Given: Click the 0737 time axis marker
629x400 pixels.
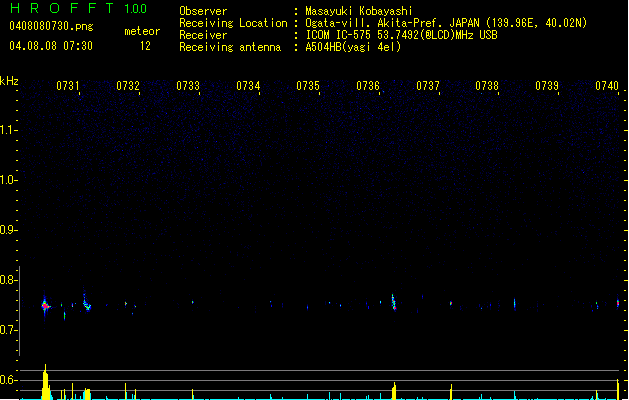Looking at the screenshot, I should tap(428, 86).
